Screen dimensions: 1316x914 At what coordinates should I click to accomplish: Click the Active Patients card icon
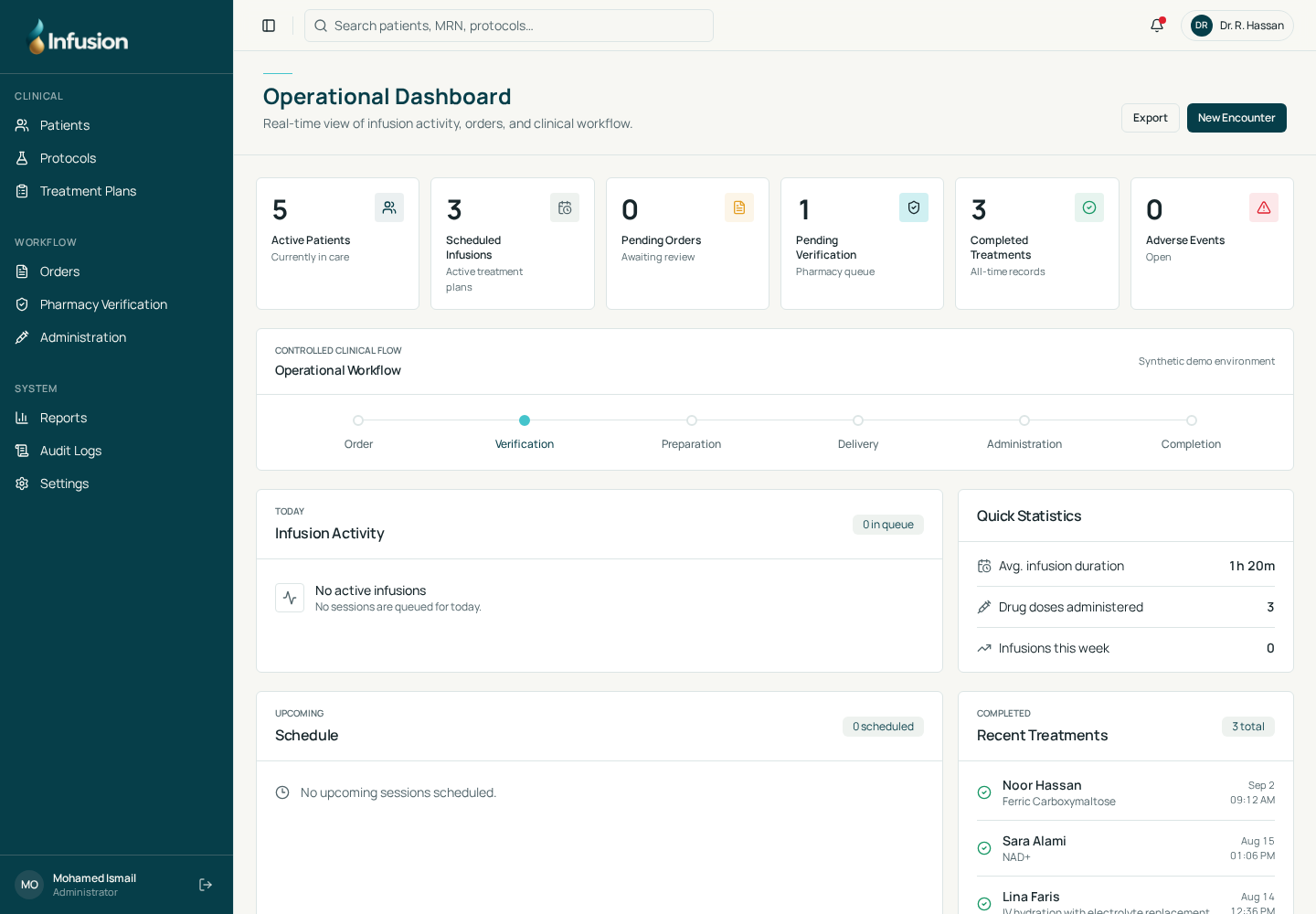pyautogui.click(x=389, y=207)
